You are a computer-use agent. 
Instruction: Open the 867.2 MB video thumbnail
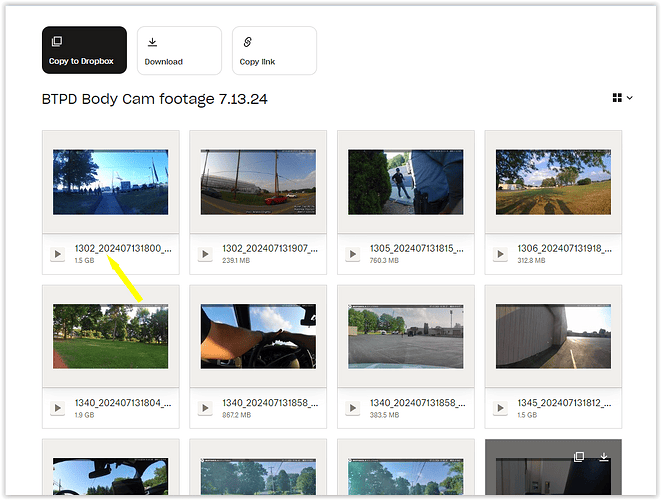258,336
